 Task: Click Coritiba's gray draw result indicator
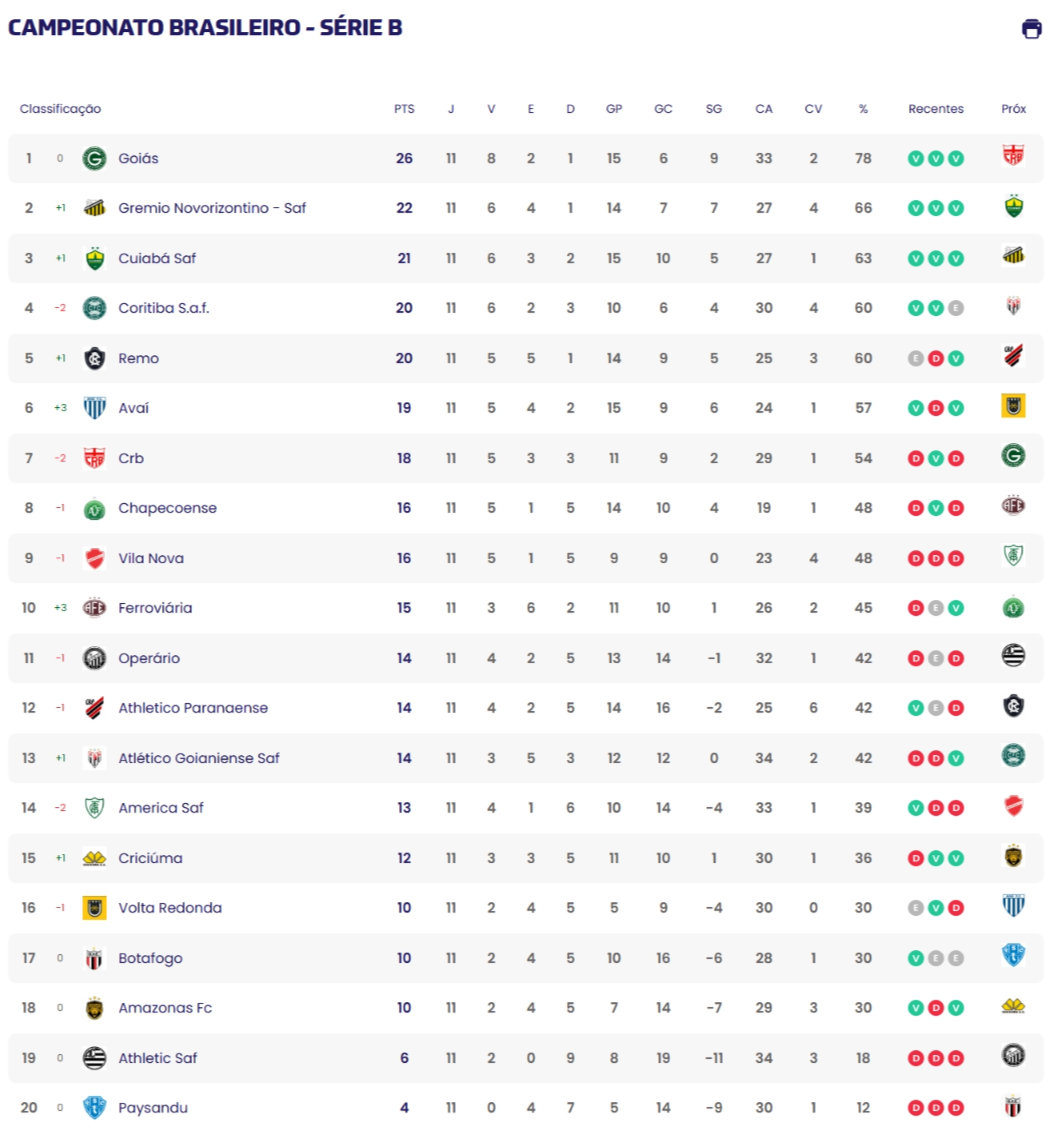956,308
